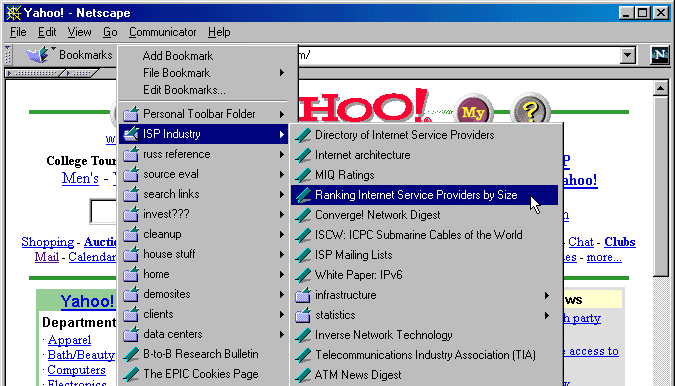Click folder icon beside search links
Image resolution: width=675 pixels, height=386 pixels.
pos(131,194)
